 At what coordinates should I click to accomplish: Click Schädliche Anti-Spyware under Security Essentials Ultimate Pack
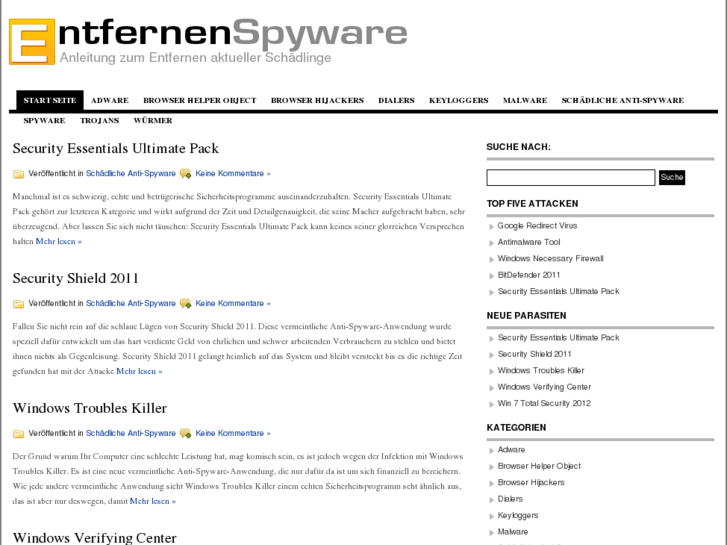(x=131, y=173)
